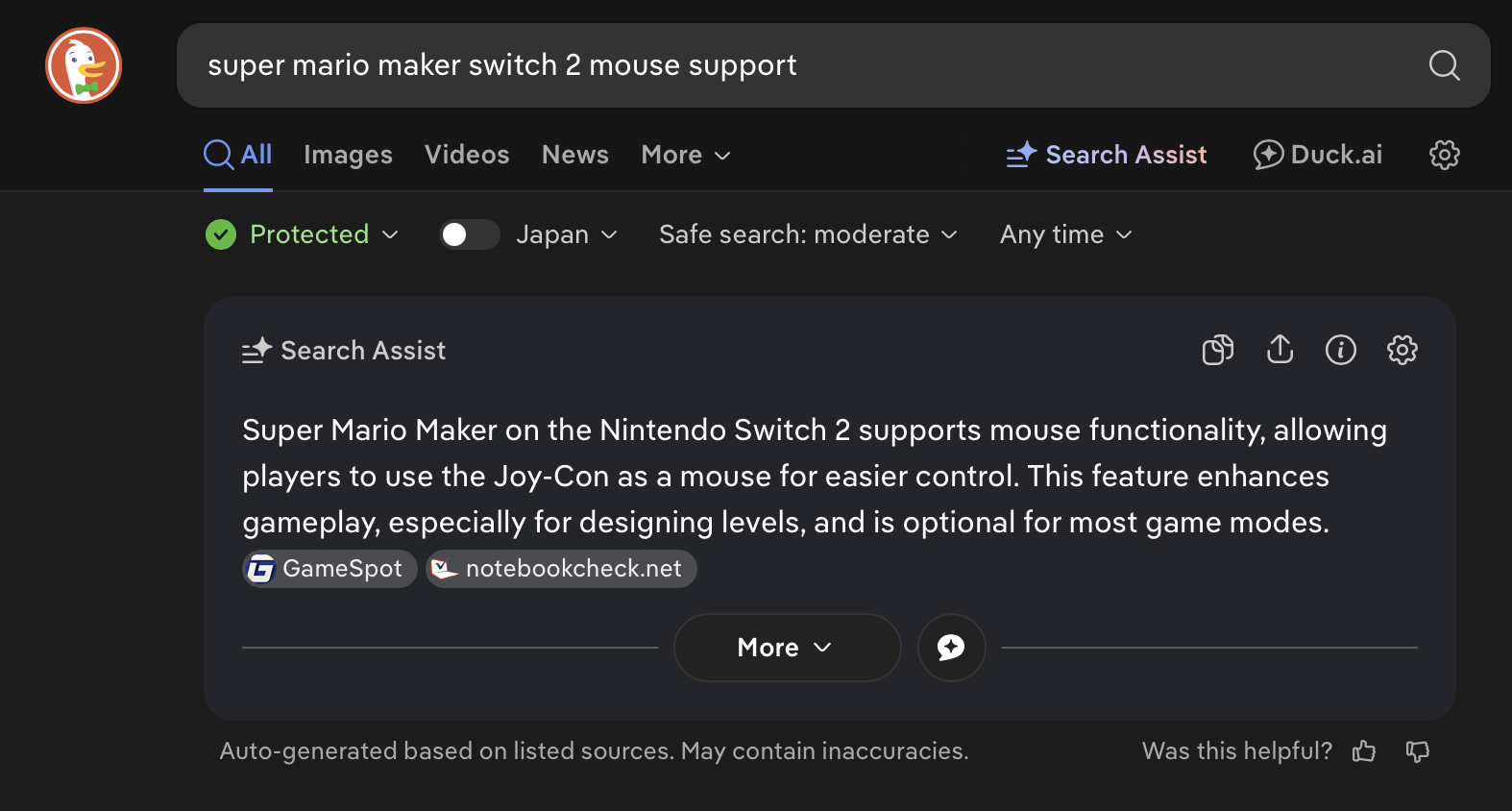The image size is (1512, 811).
Task: Open Duck.ai chat
Action: (x=1318, y=155)
